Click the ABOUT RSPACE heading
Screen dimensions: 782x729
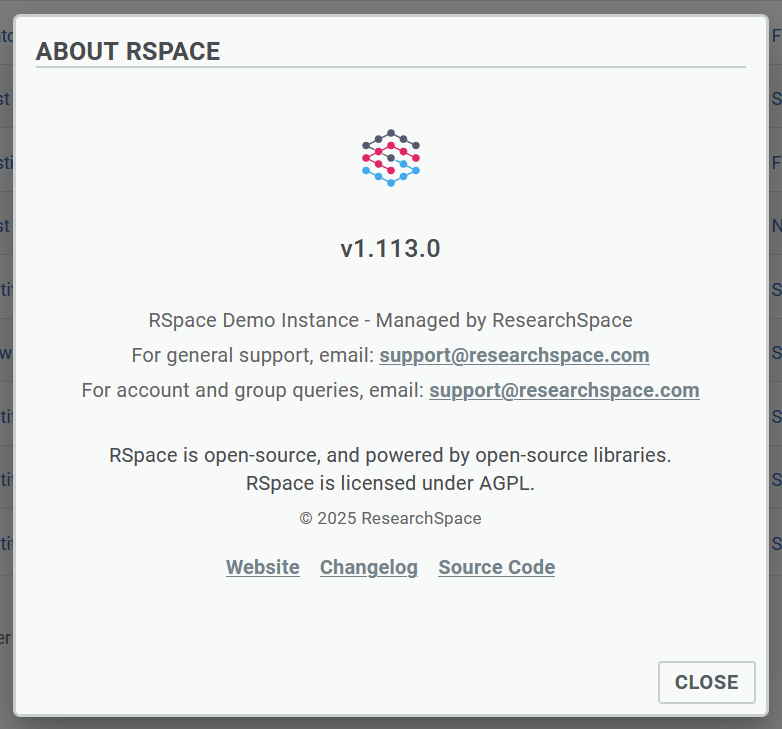[128, 51]
